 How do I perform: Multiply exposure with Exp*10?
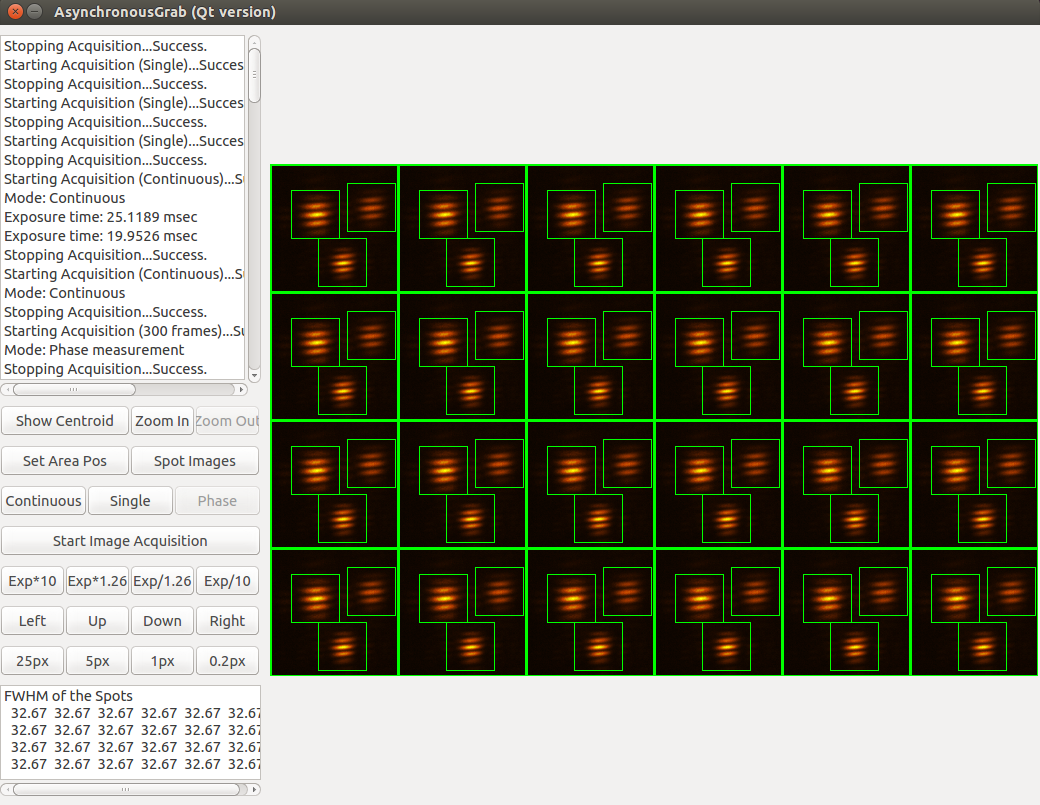pos(32,581)
